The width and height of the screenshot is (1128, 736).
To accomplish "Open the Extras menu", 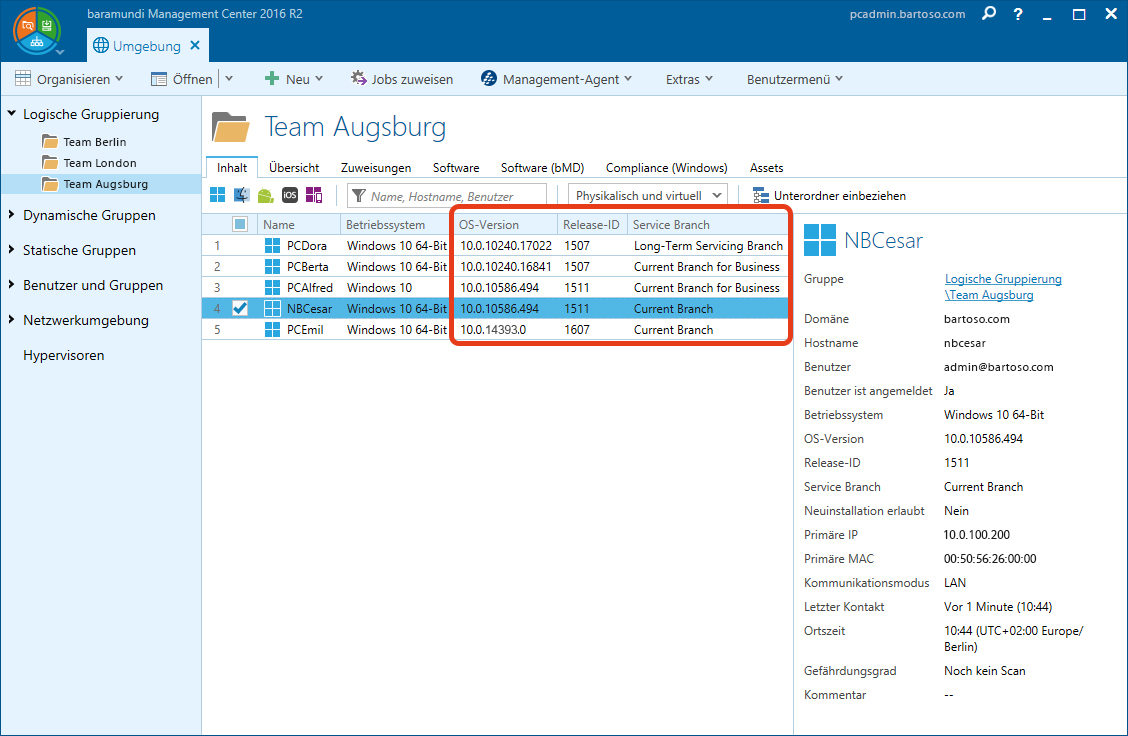I will click(x=688, y=79).
